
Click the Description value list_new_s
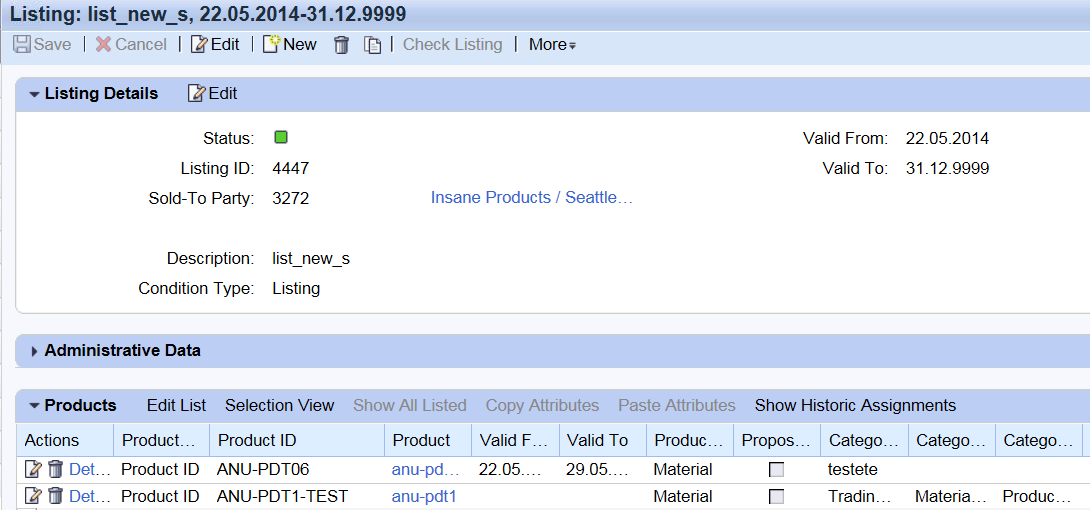[311, 259]
